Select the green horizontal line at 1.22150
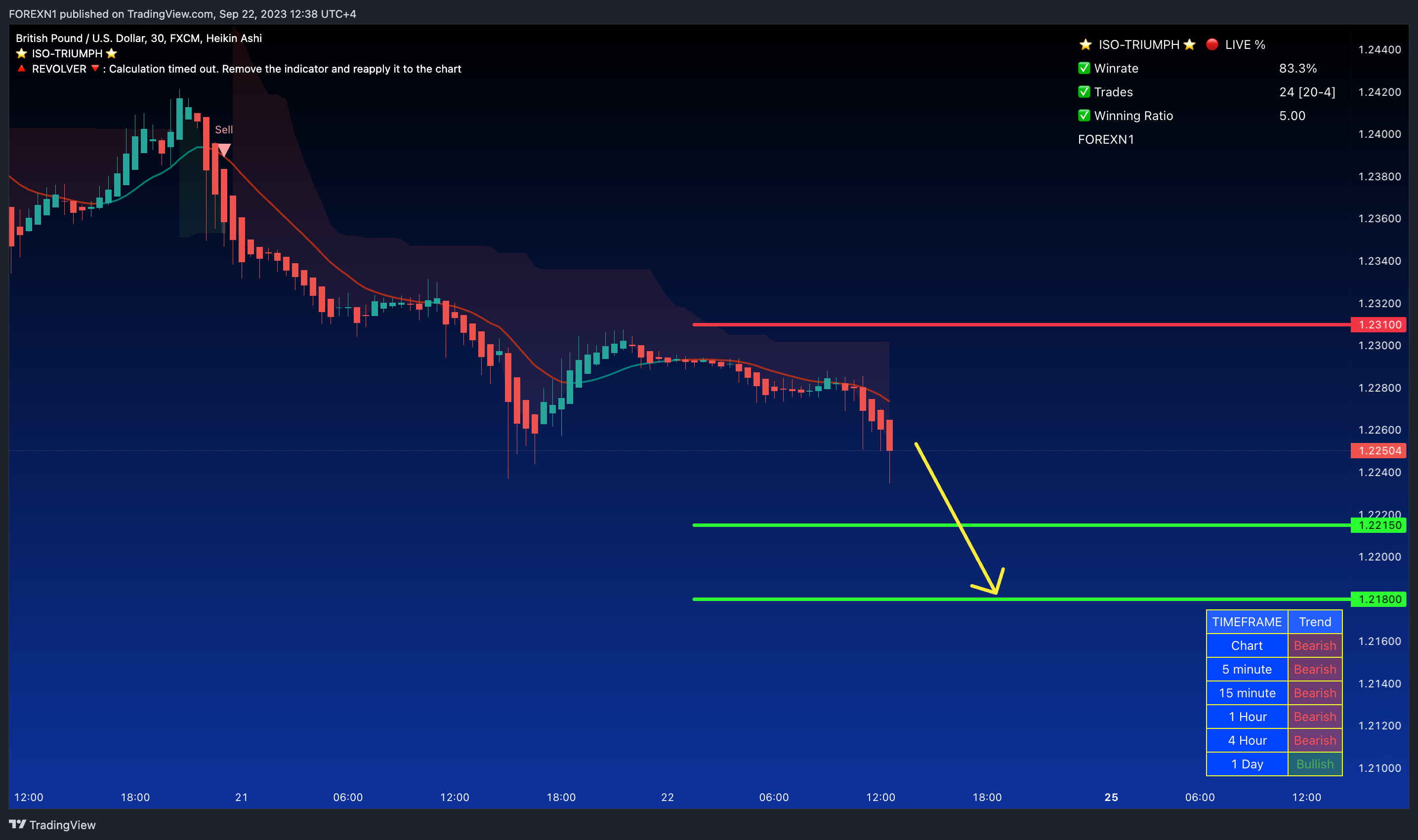Image resolution: width=1418 pixels, height=840 pixels. point(1022,525)
